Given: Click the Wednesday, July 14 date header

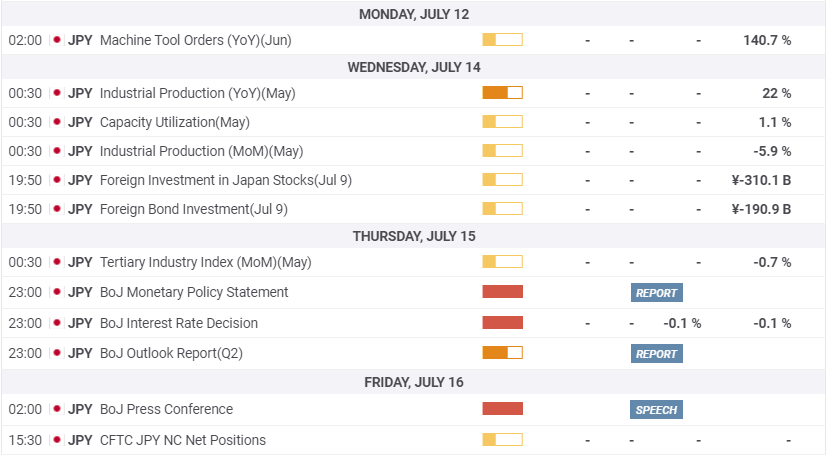Looking at the screenshot, I should pyautogui.click(x=413, y=67).
